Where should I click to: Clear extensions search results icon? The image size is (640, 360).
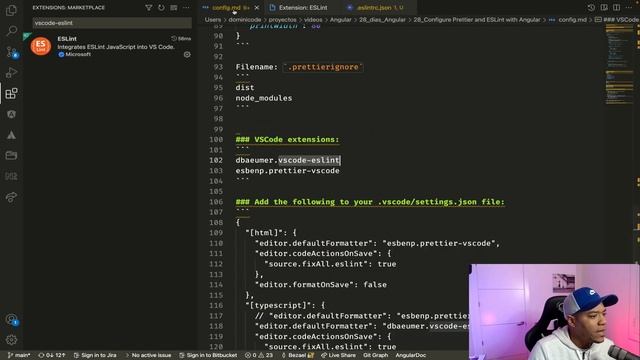(173, 8)
